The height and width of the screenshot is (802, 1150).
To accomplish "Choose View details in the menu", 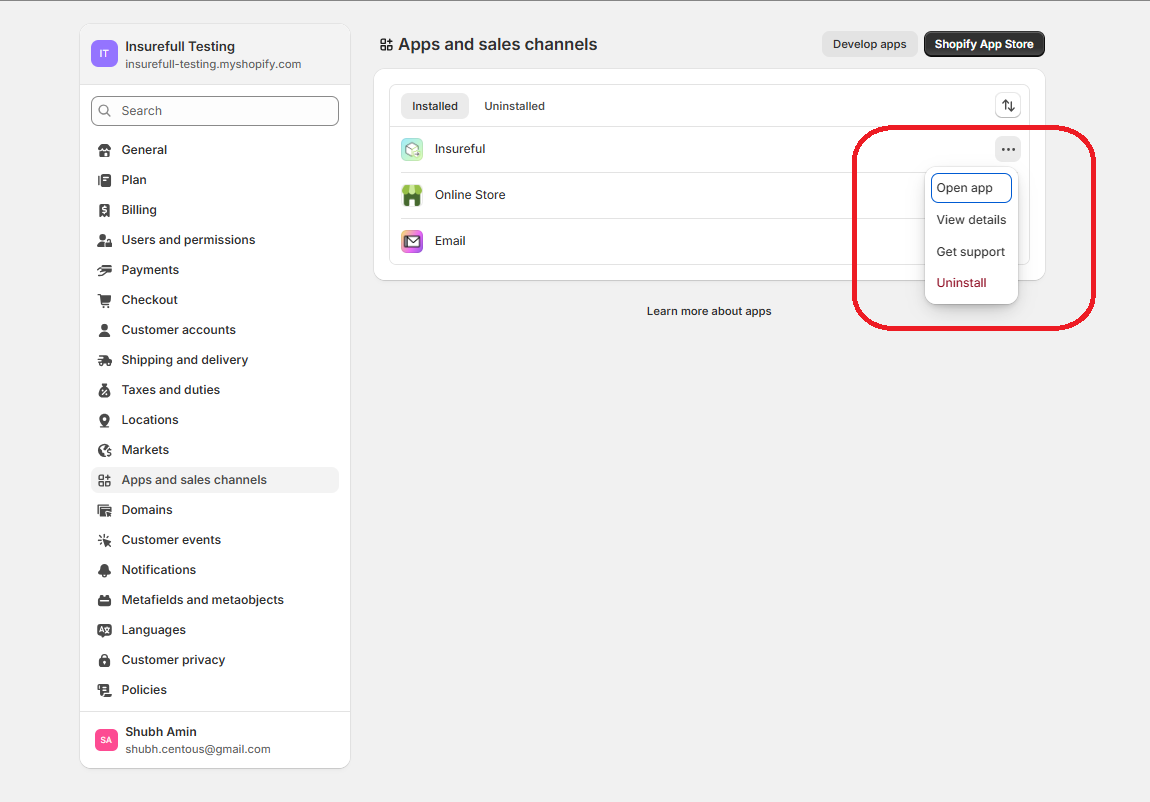I will click(971, 220).
